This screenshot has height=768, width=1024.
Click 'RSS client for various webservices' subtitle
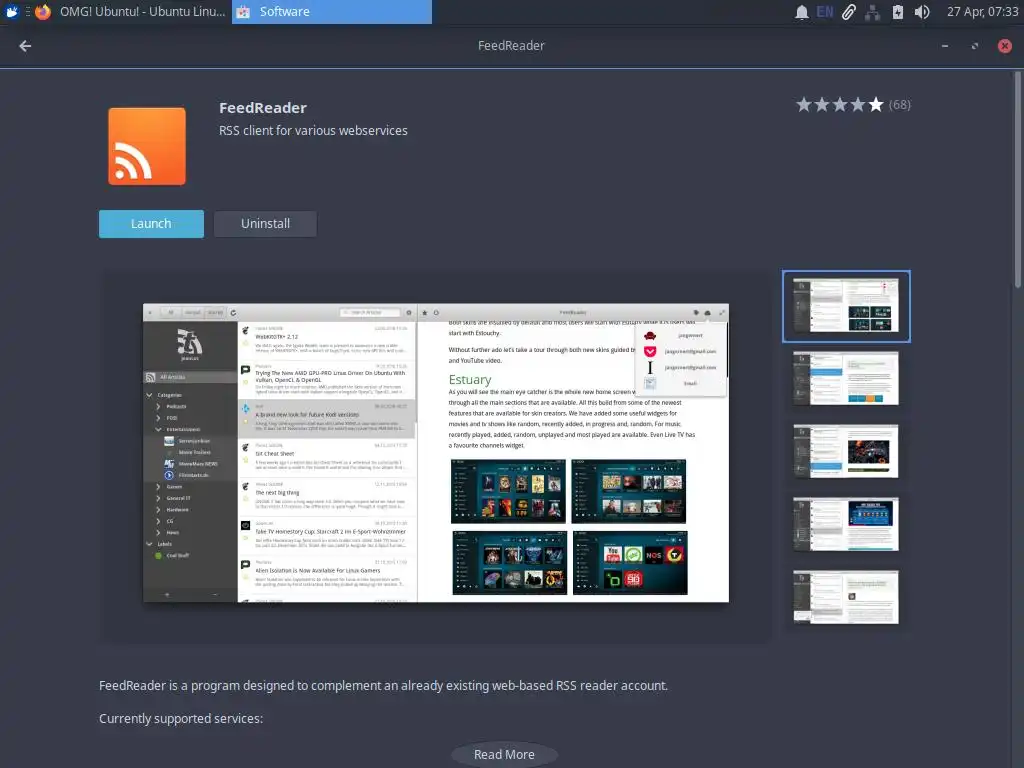[313, 131]
